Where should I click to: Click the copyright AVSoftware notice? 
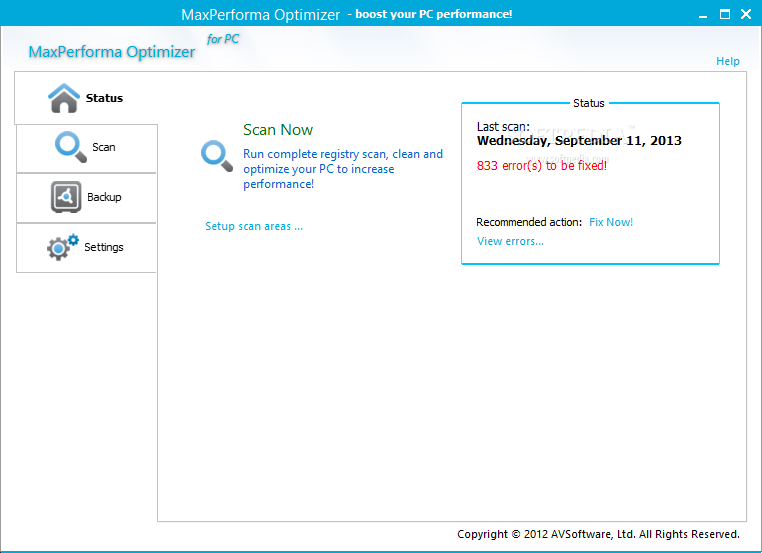(598, 534)
